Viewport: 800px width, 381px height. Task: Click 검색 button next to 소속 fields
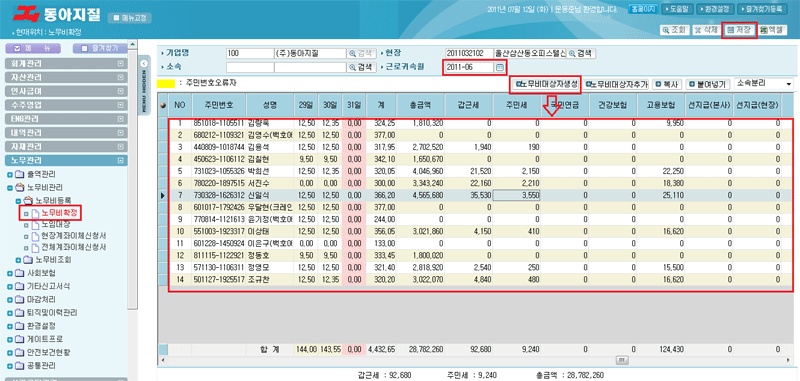tap(360, 67)
